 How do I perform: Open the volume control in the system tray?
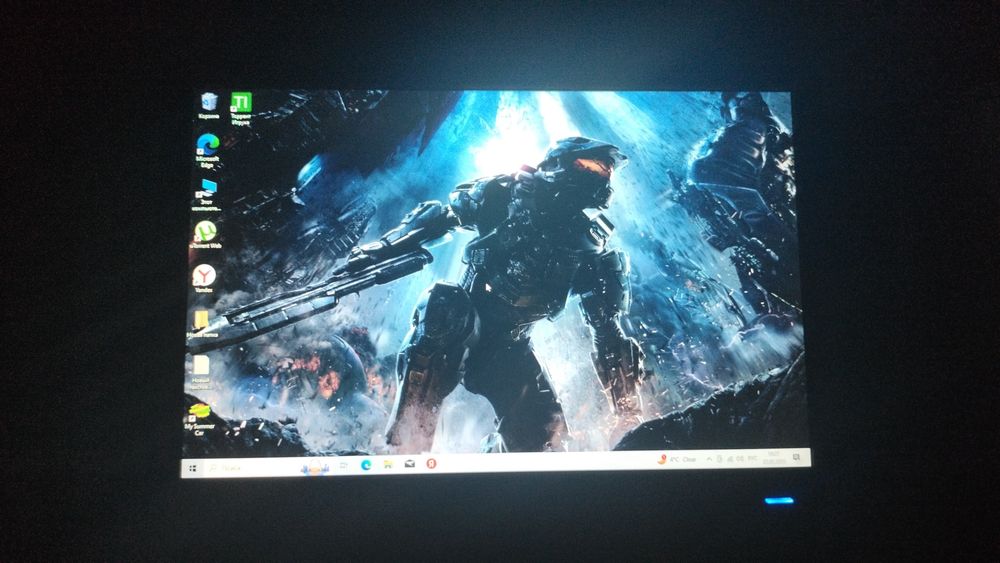(x=739, y=458)
